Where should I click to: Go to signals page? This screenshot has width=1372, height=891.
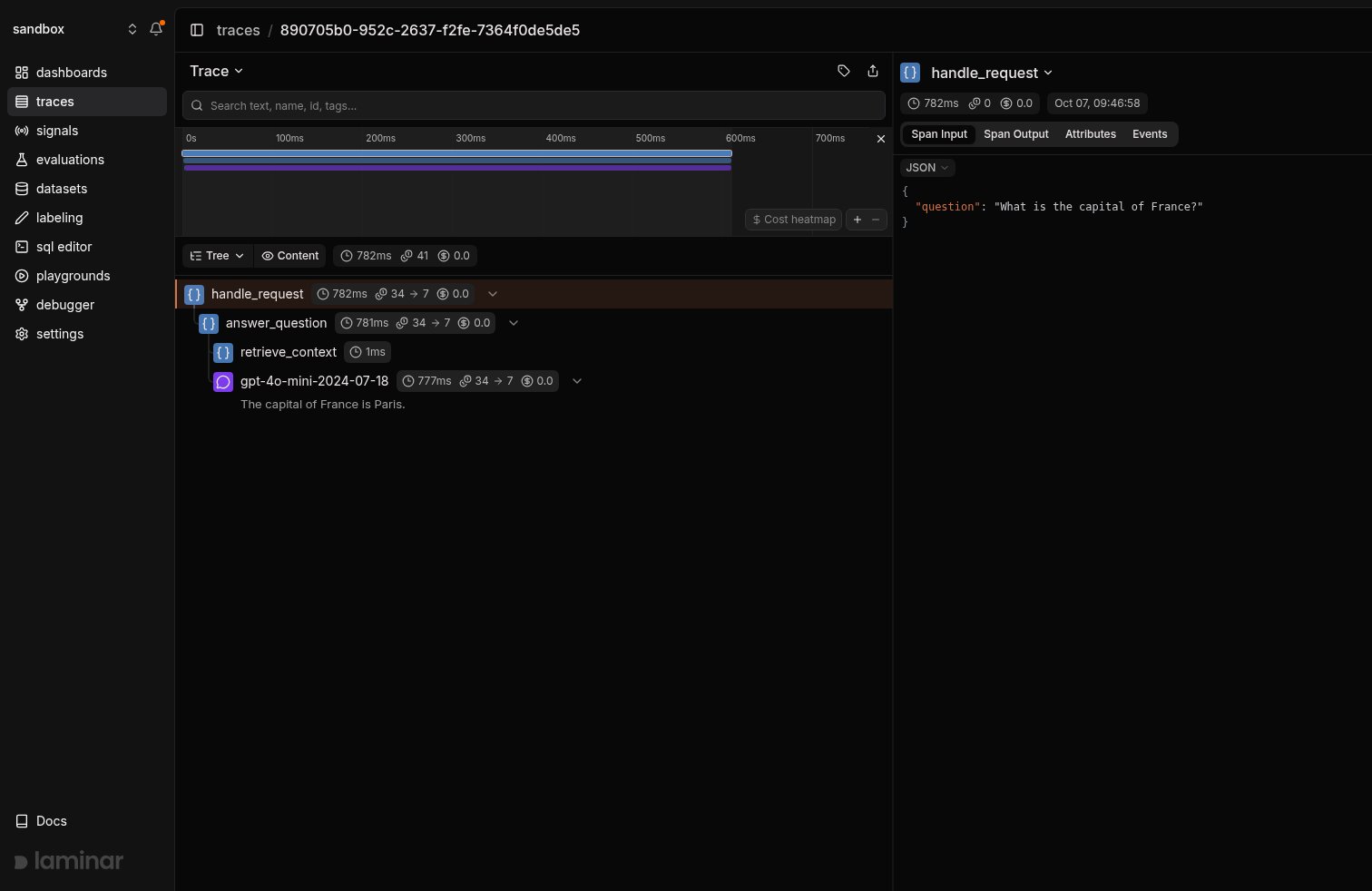click(87, 131)
